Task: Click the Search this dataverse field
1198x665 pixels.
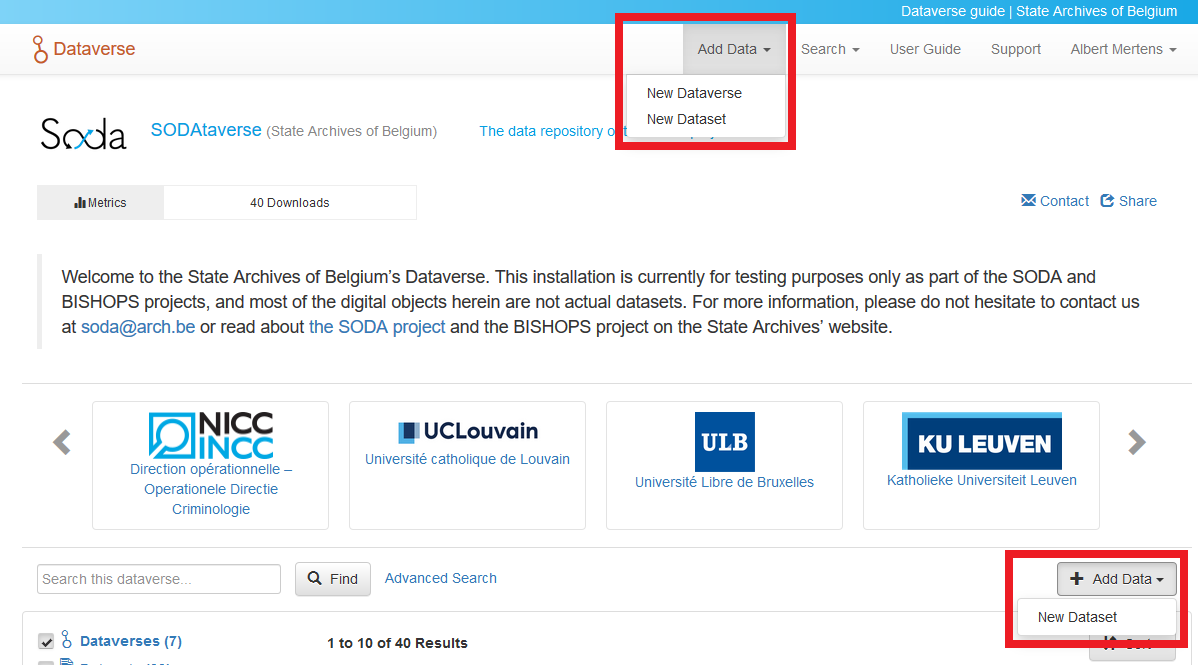Action: 159,579
